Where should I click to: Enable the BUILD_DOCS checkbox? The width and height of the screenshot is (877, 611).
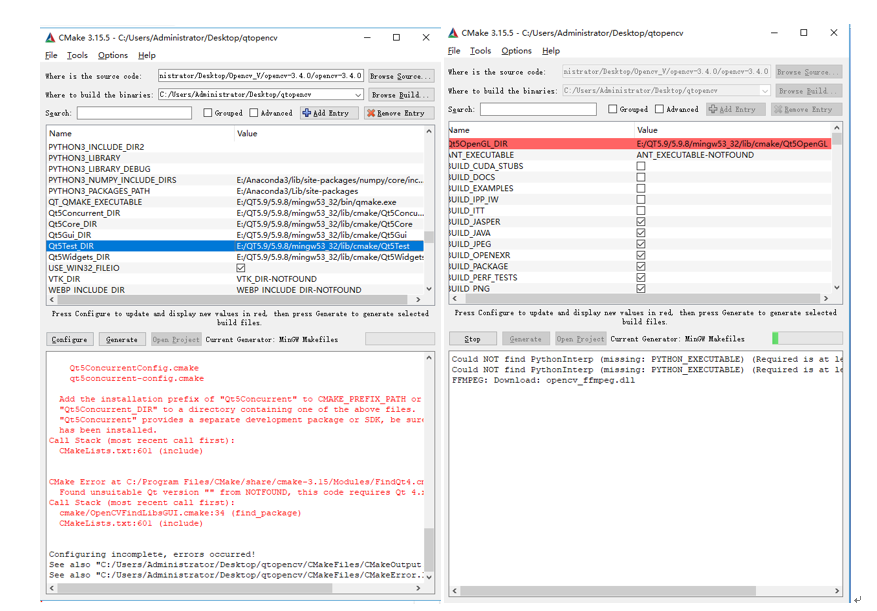coord(641,177)
